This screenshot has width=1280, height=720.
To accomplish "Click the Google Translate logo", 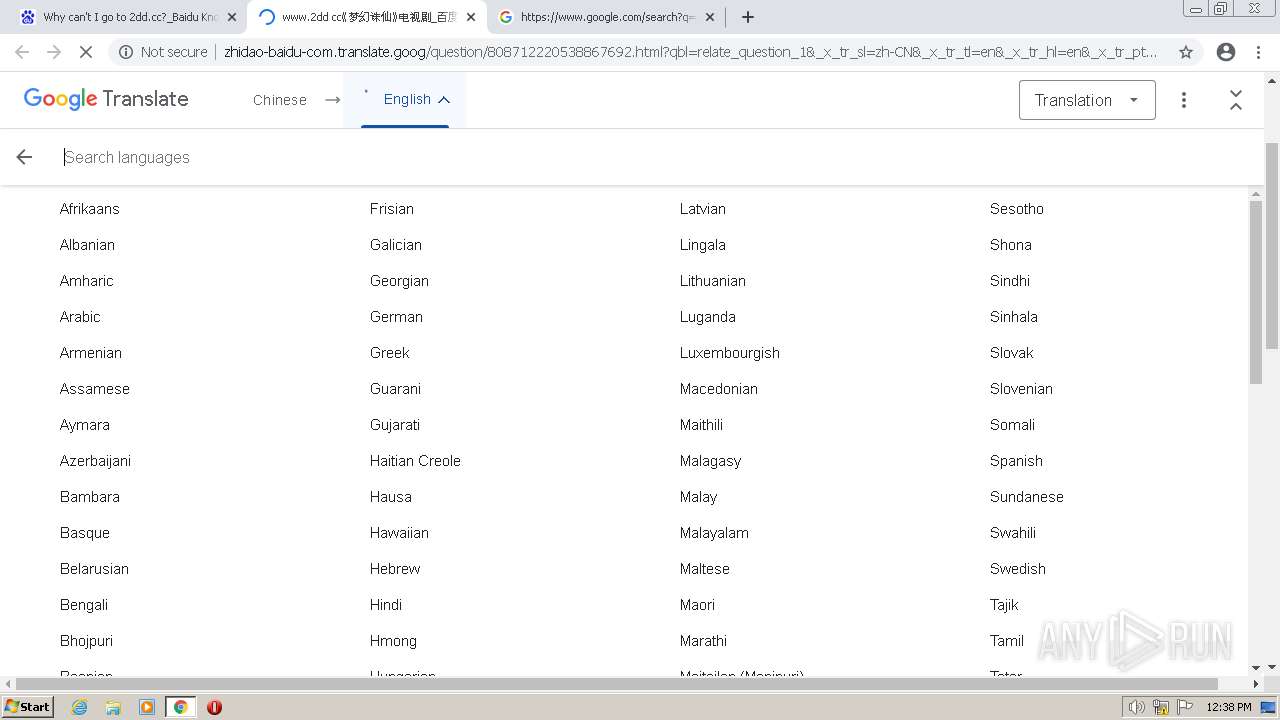I will 106,99.
